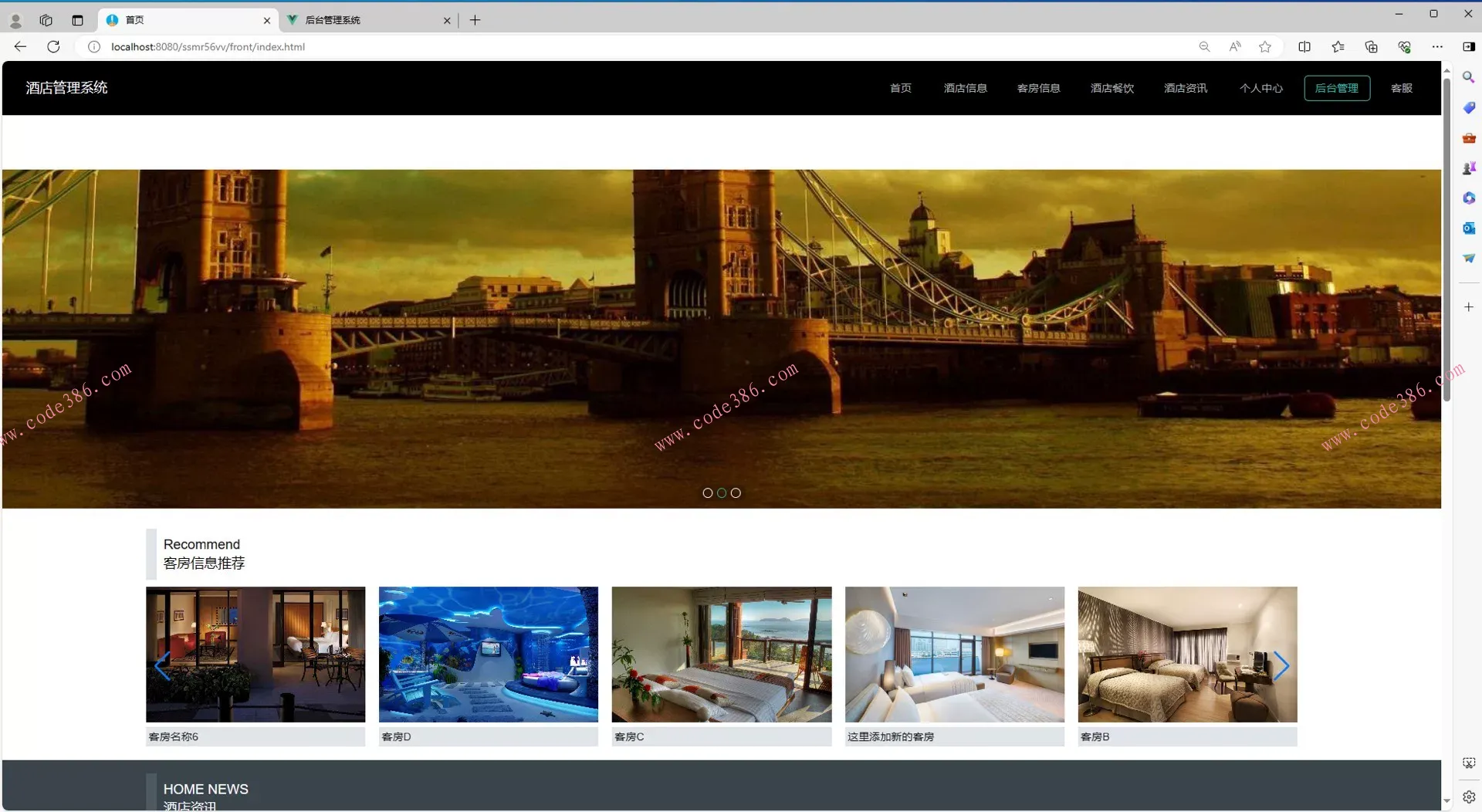1482x812 pixels.
Task: Open the read aloud icon
Action: (1235, 46)
